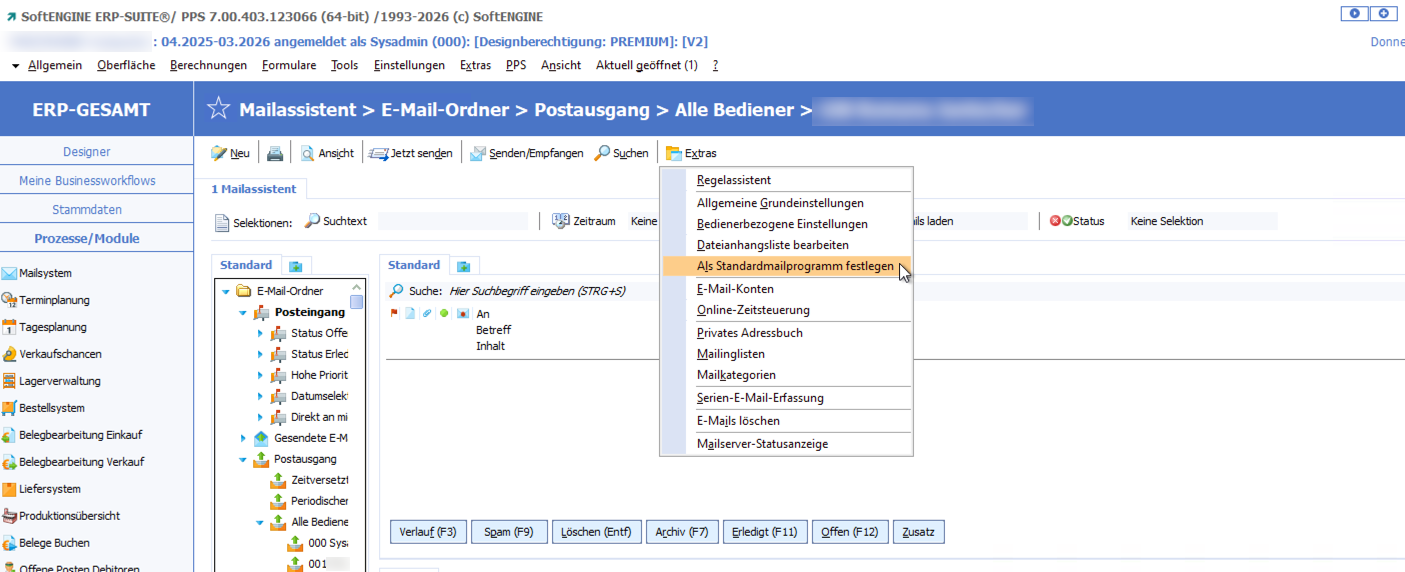Choose E-Mail-Konten from Extras menu
The image size is (1405, 572).
tap(734, 289)
